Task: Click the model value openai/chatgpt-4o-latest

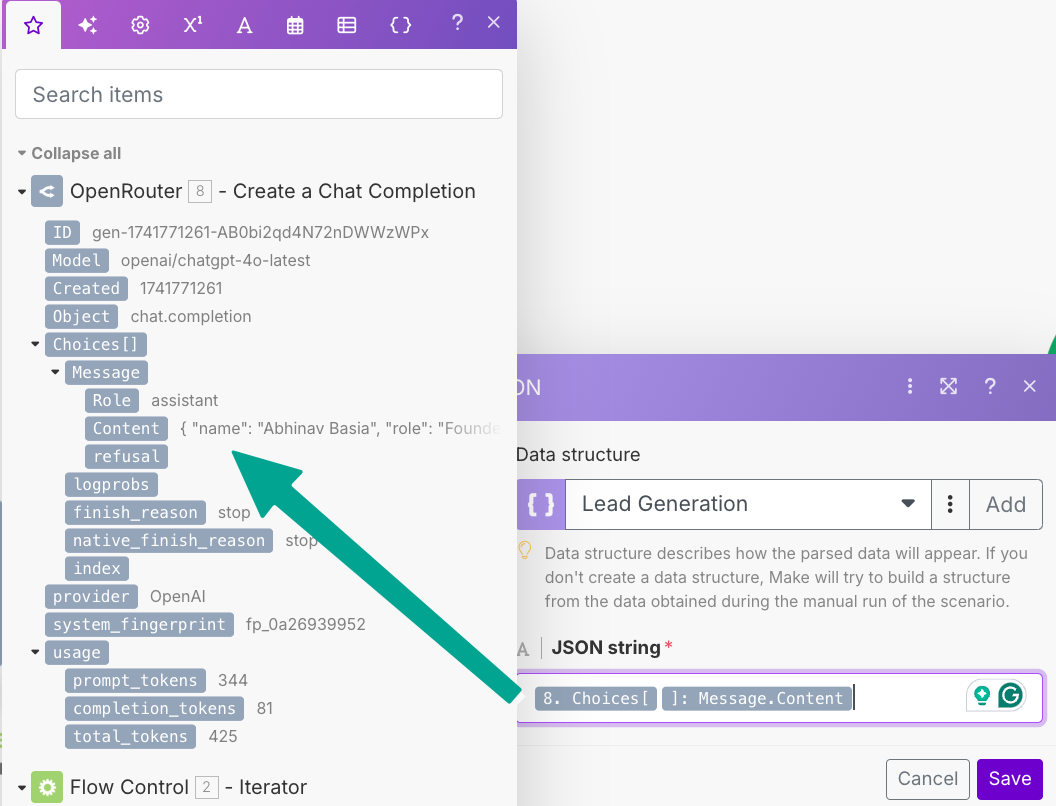Action: [x=216, y=261]
